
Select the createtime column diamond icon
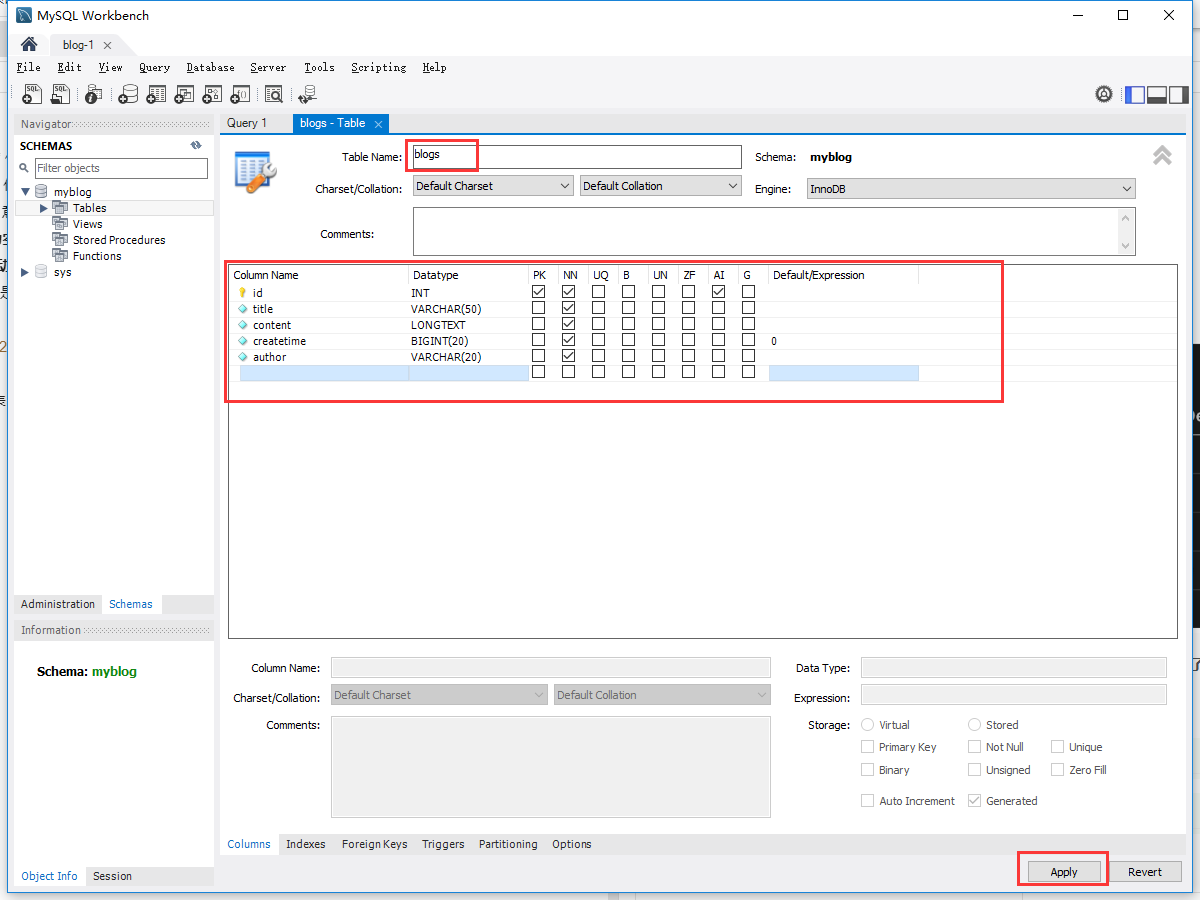242,341
